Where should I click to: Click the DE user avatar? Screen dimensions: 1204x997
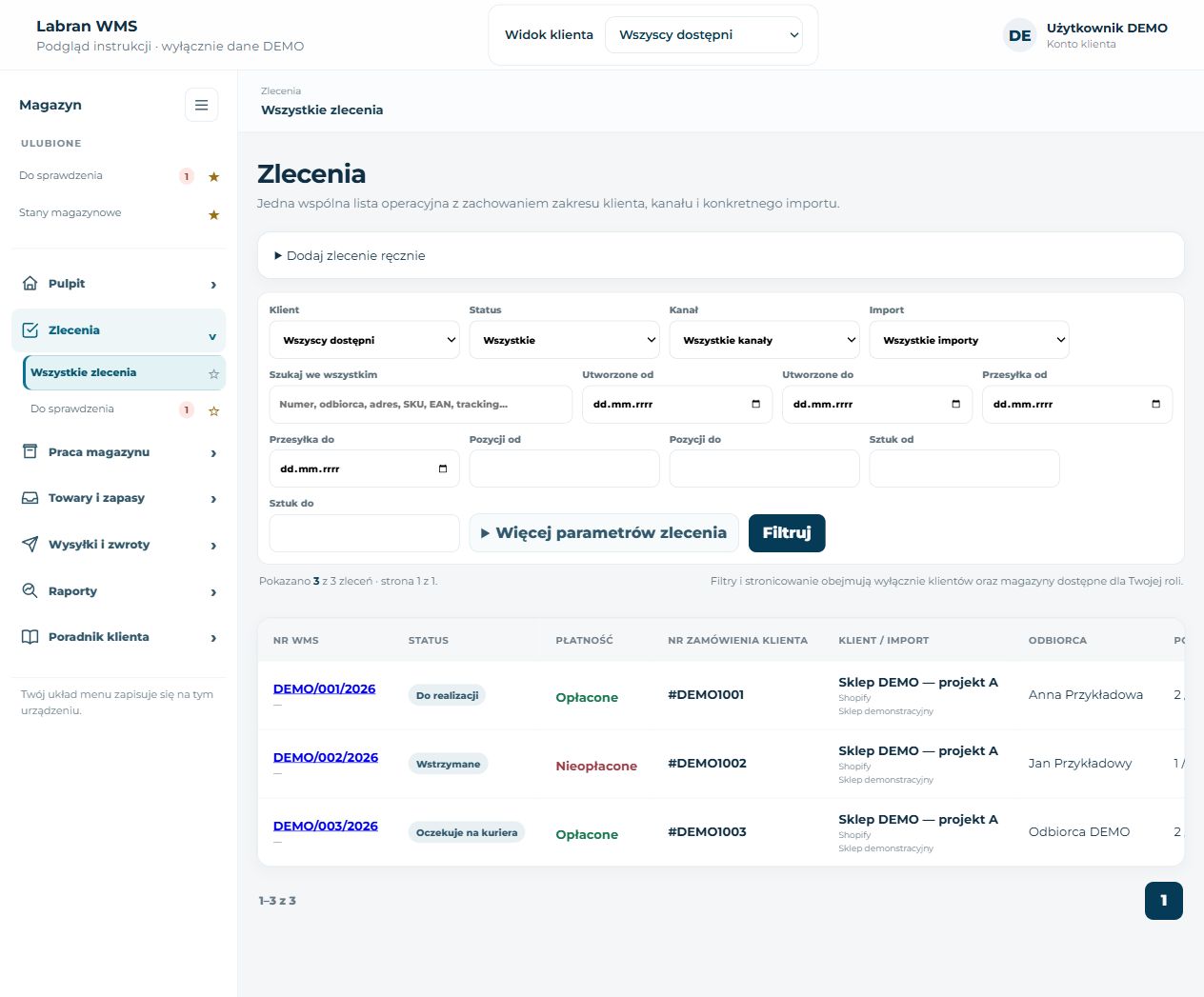pyautogui.click(x=1020, y=35)
